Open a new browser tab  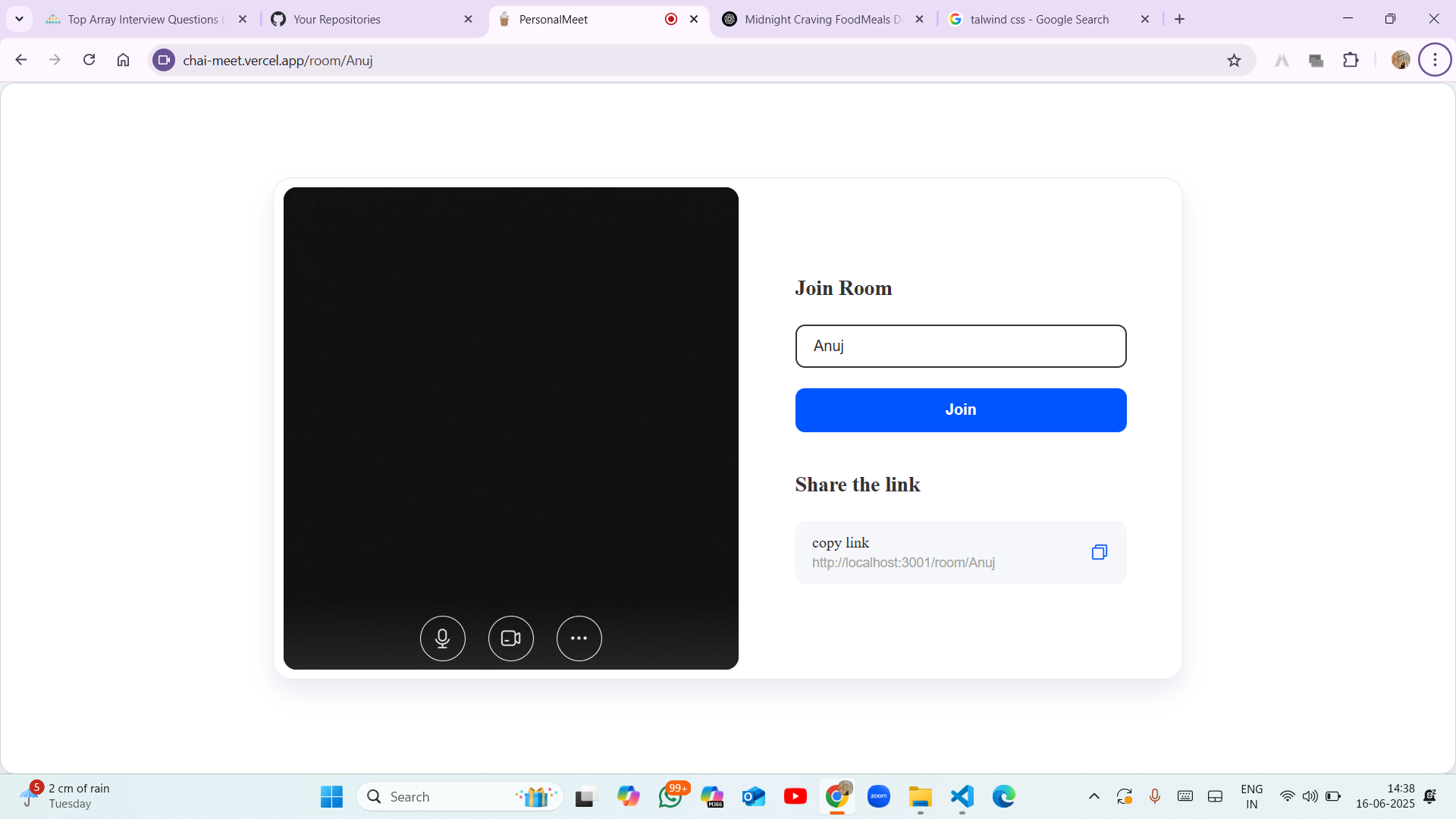click(1180, 20)
